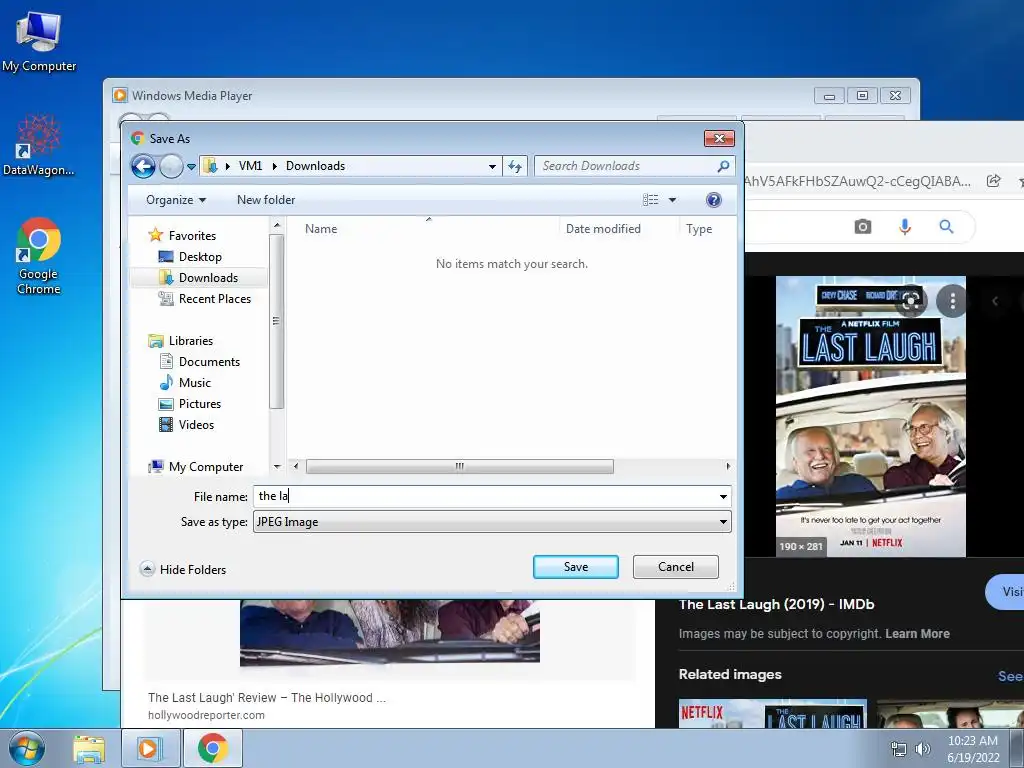Click Downloads in the address breadcrumb
This screenshot has width=1024, height=768.
click(315, 166)
